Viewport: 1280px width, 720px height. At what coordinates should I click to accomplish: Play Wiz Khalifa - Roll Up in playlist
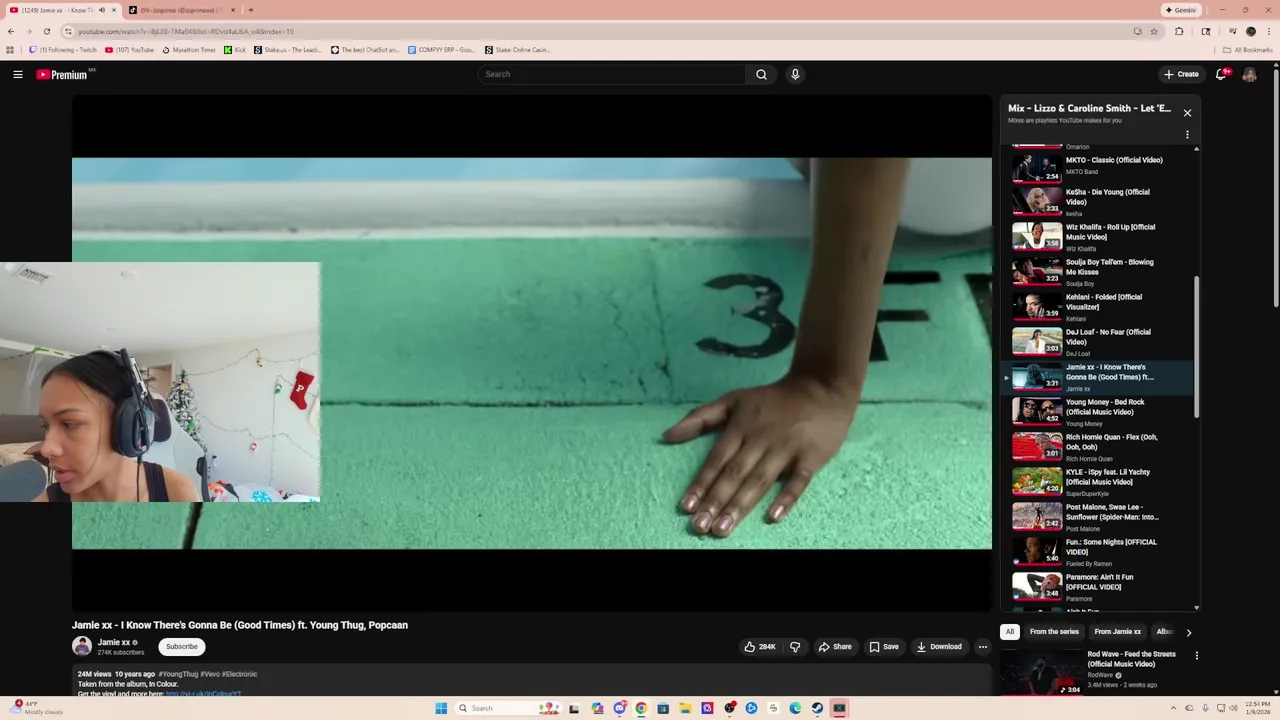click(x=1100, y=236)
